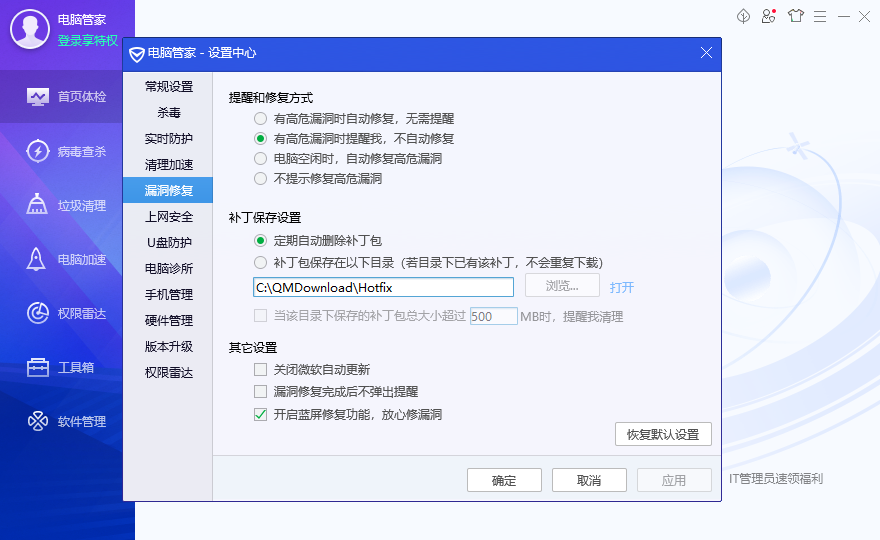The height and width of the screenshot is (540, 880).
Task: Select 不提示修复高危漏洞 radio option
Action: 260,179
